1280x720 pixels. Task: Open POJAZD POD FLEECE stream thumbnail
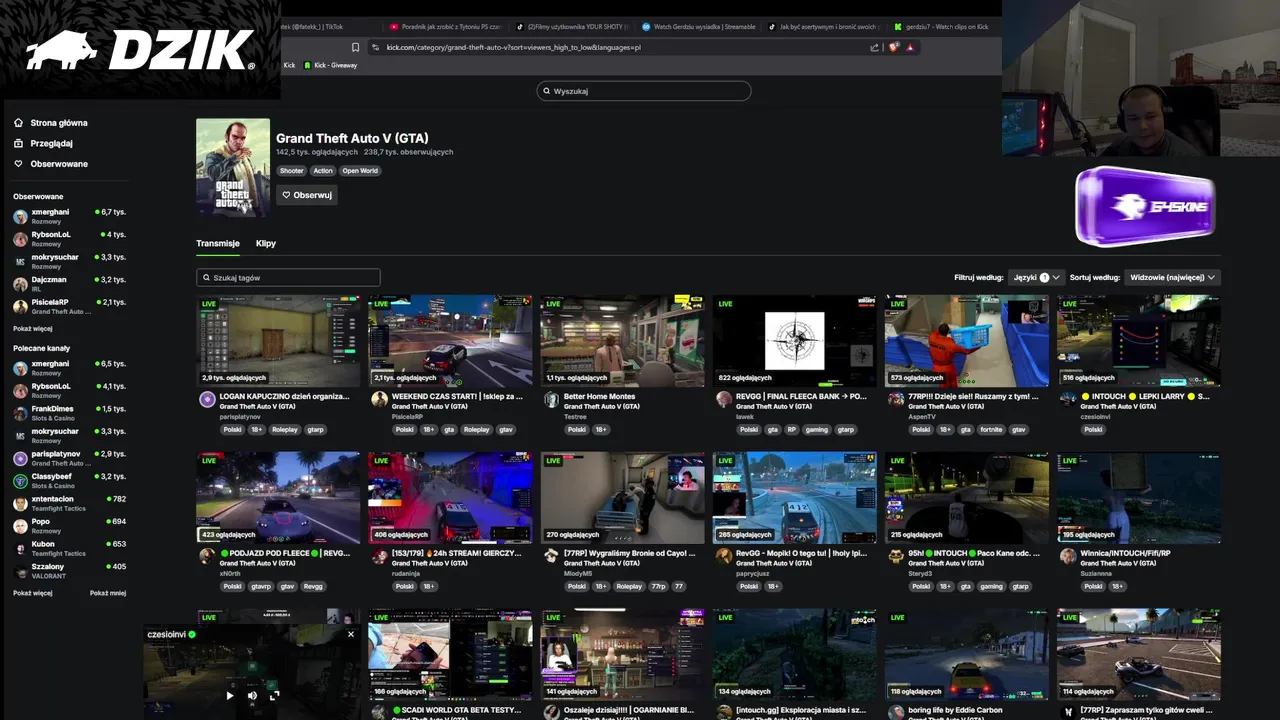[x=278, y=497]
